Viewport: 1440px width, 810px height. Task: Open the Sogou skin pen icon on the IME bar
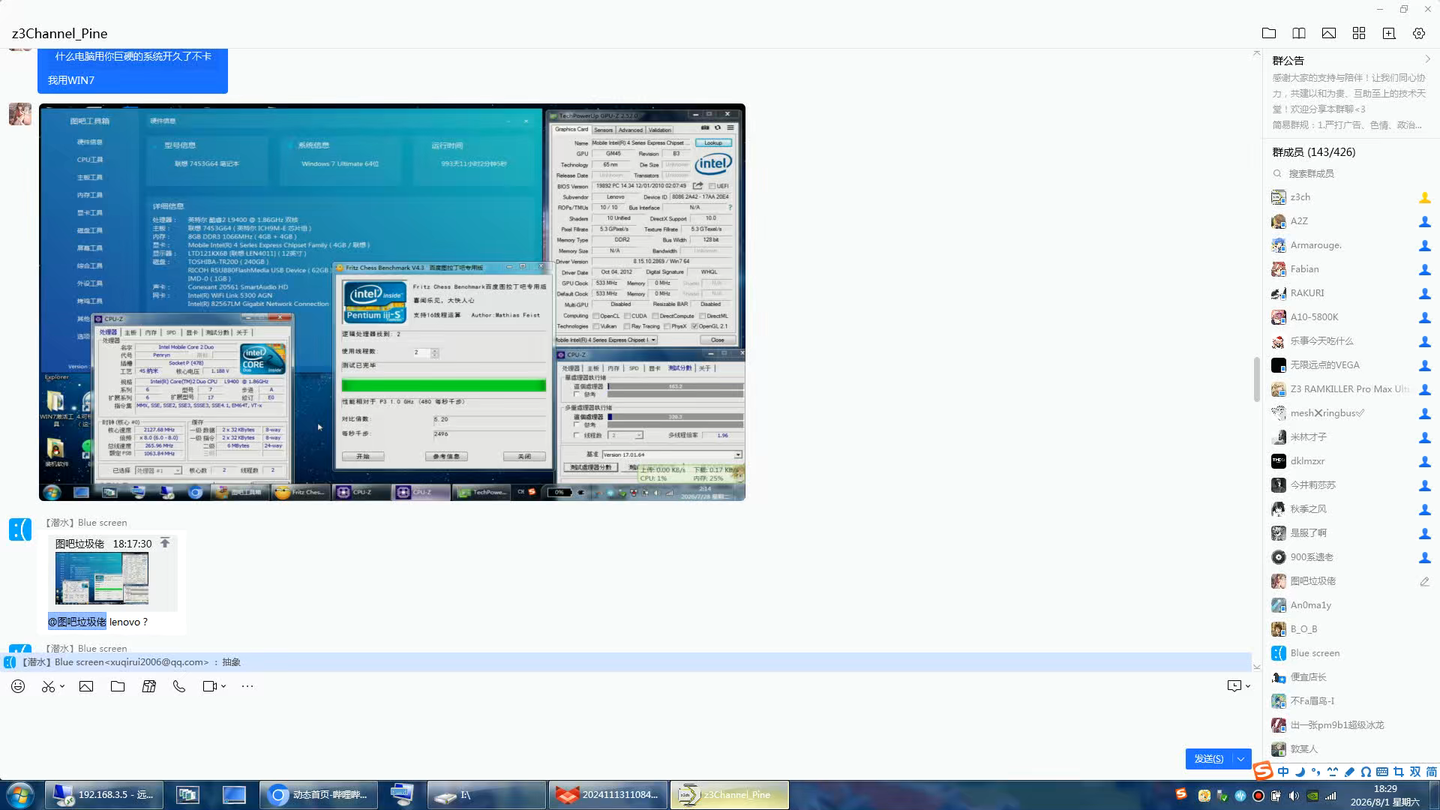click(1350, 772)
